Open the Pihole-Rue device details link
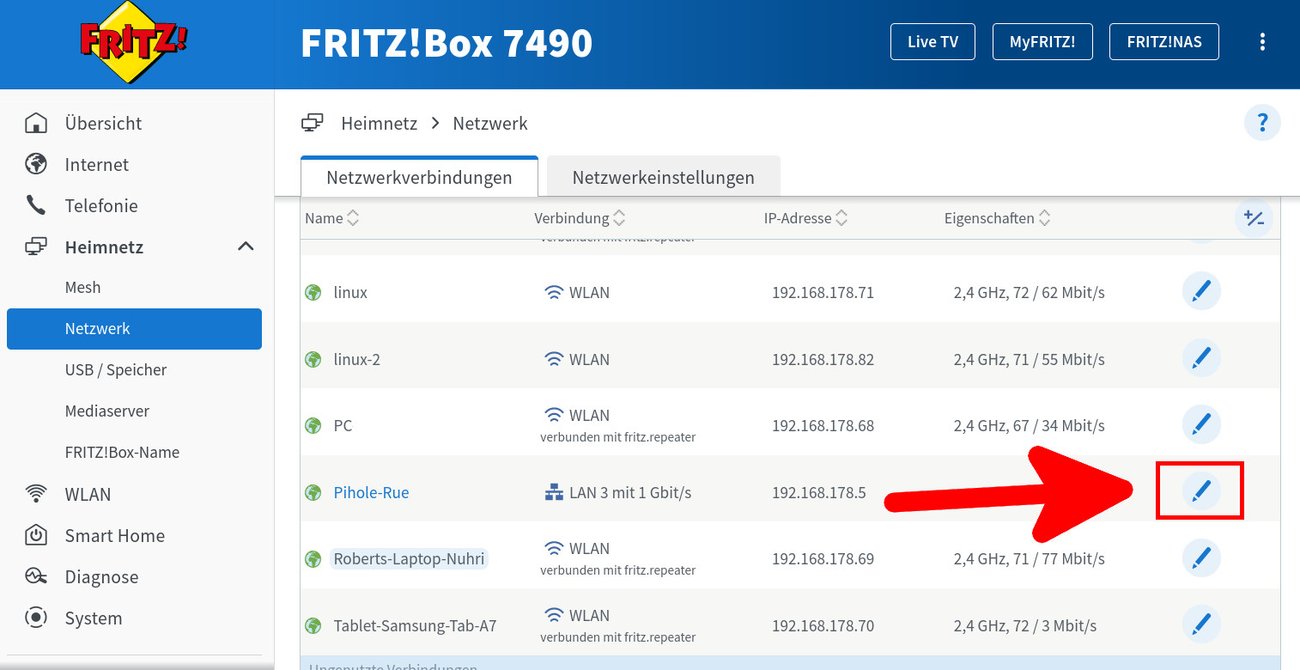 pyautogui.click(x=371, y=491)
